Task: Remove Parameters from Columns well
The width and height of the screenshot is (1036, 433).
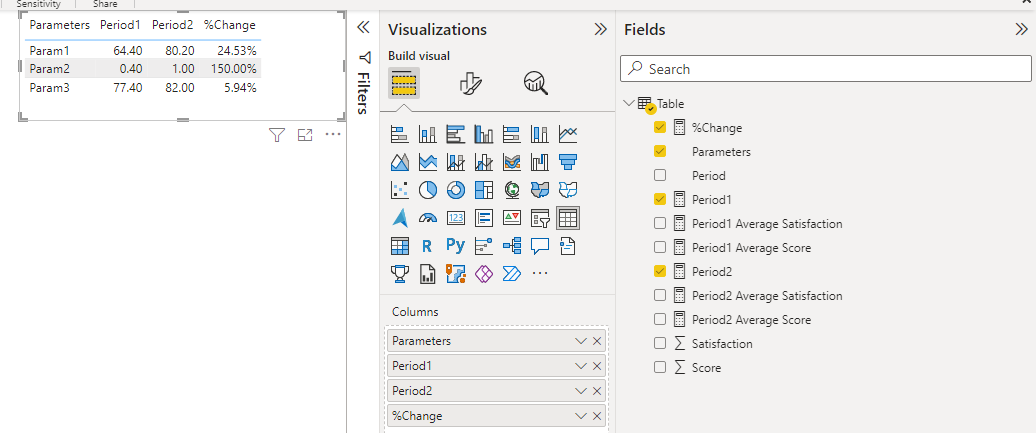Action: 597,341
